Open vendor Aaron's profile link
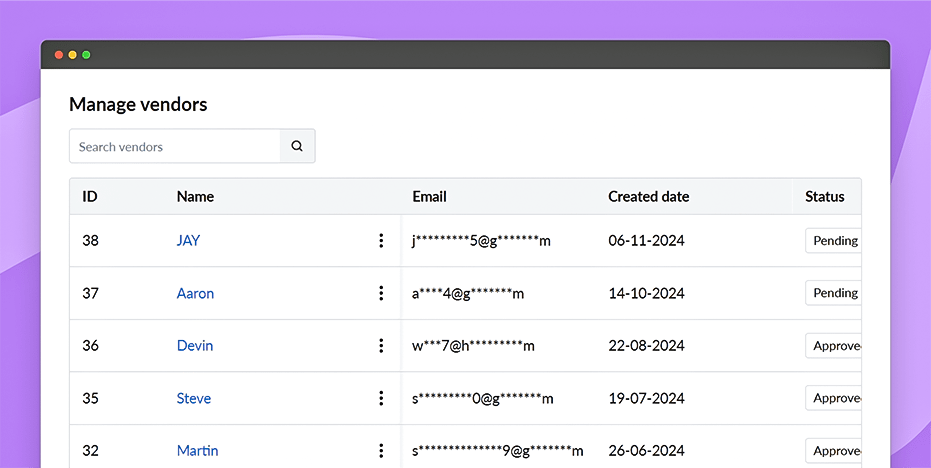 (195, 293)
